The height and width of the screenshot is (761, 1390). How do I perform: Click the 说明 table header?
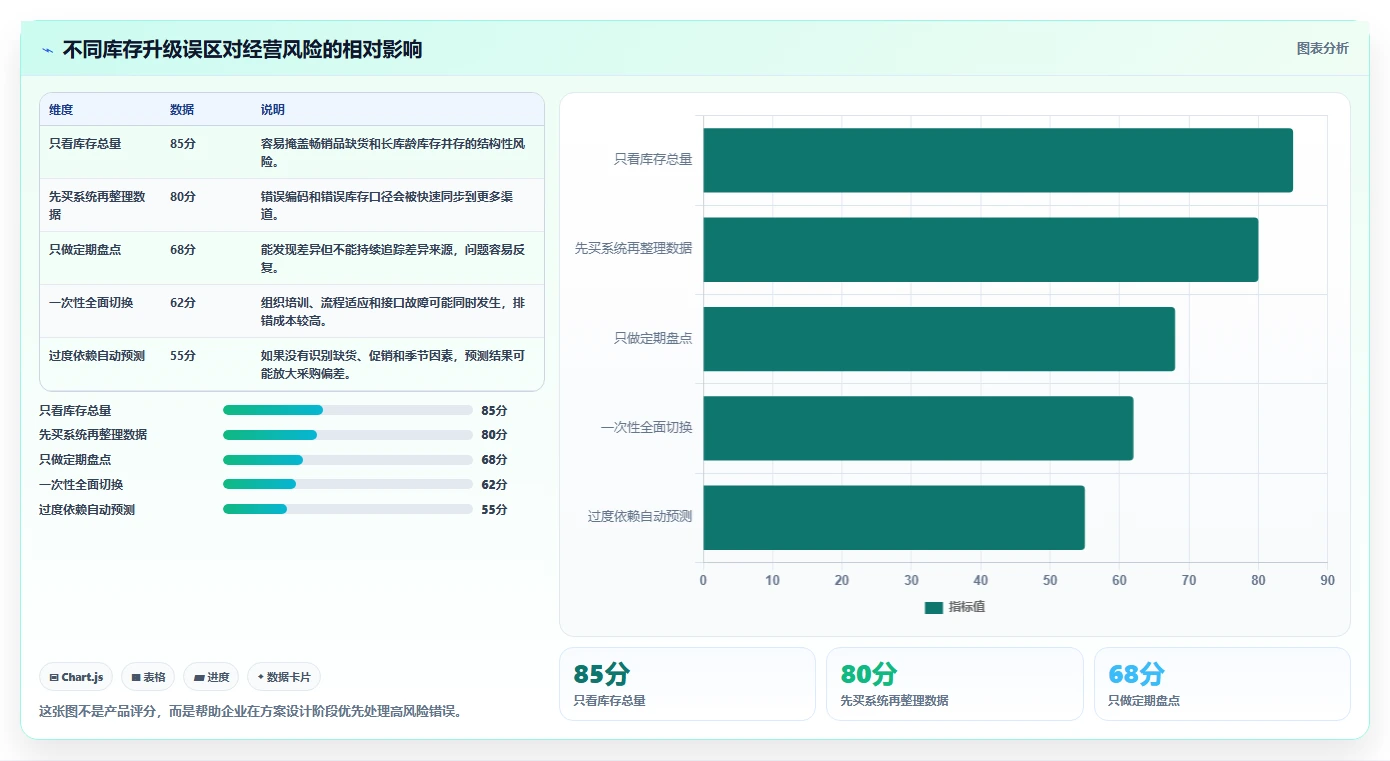[x=273, y=110]
